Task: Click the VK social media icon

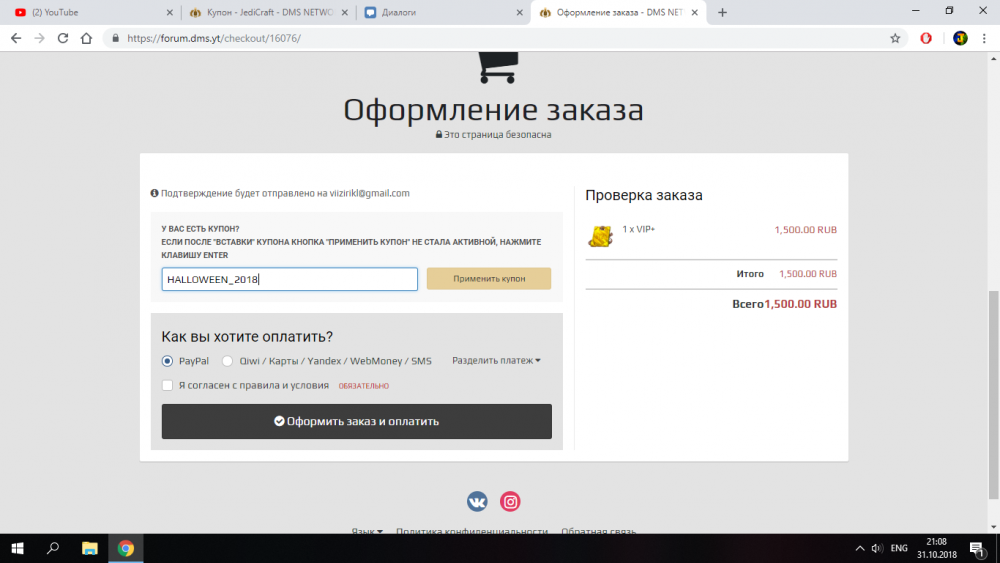Action: click(477, 501)
